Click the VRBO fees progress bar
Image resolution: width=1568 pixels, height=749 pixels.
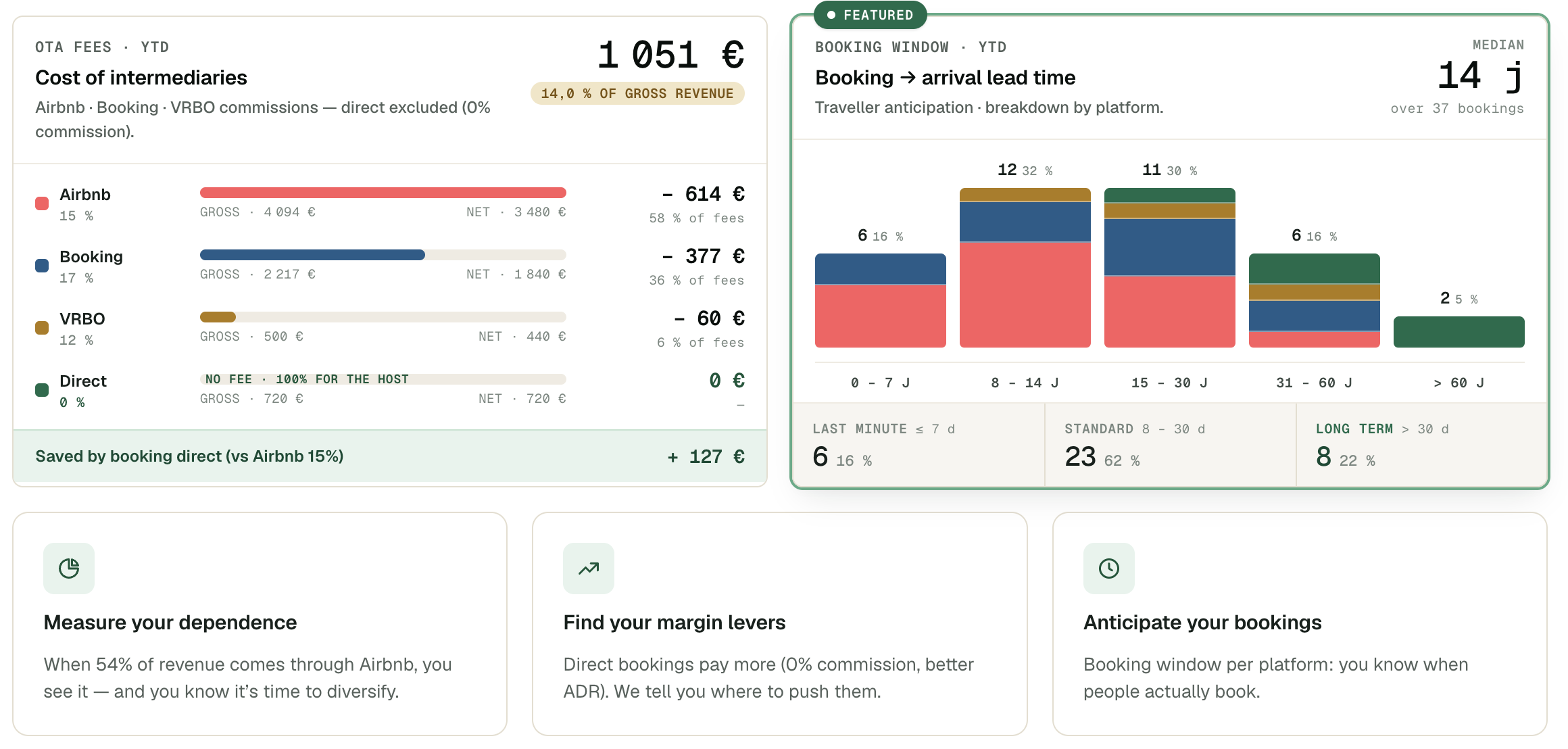tap(383, 317)
